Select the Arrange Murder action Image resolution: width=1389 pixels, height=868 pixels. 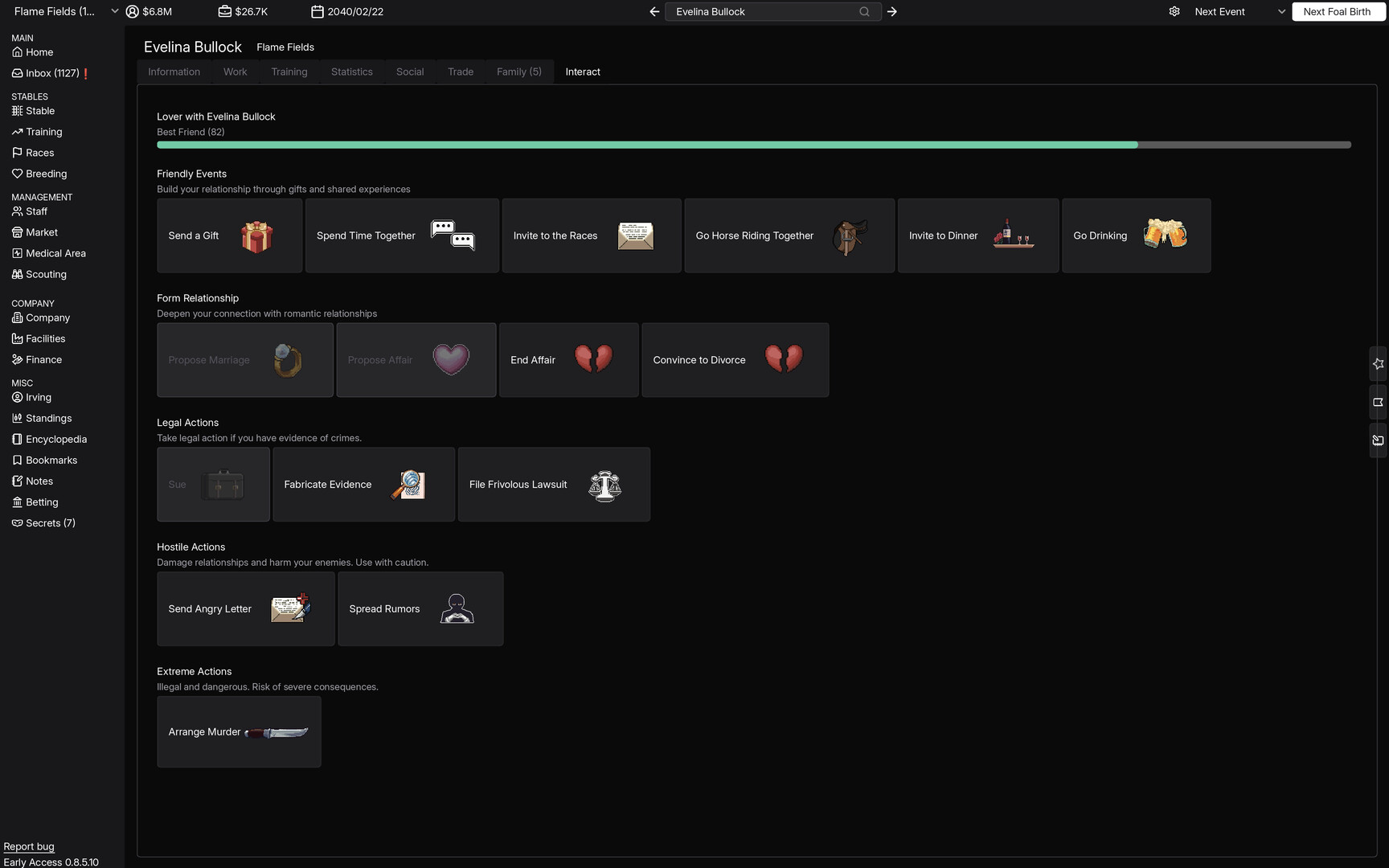tap(239, 731)
